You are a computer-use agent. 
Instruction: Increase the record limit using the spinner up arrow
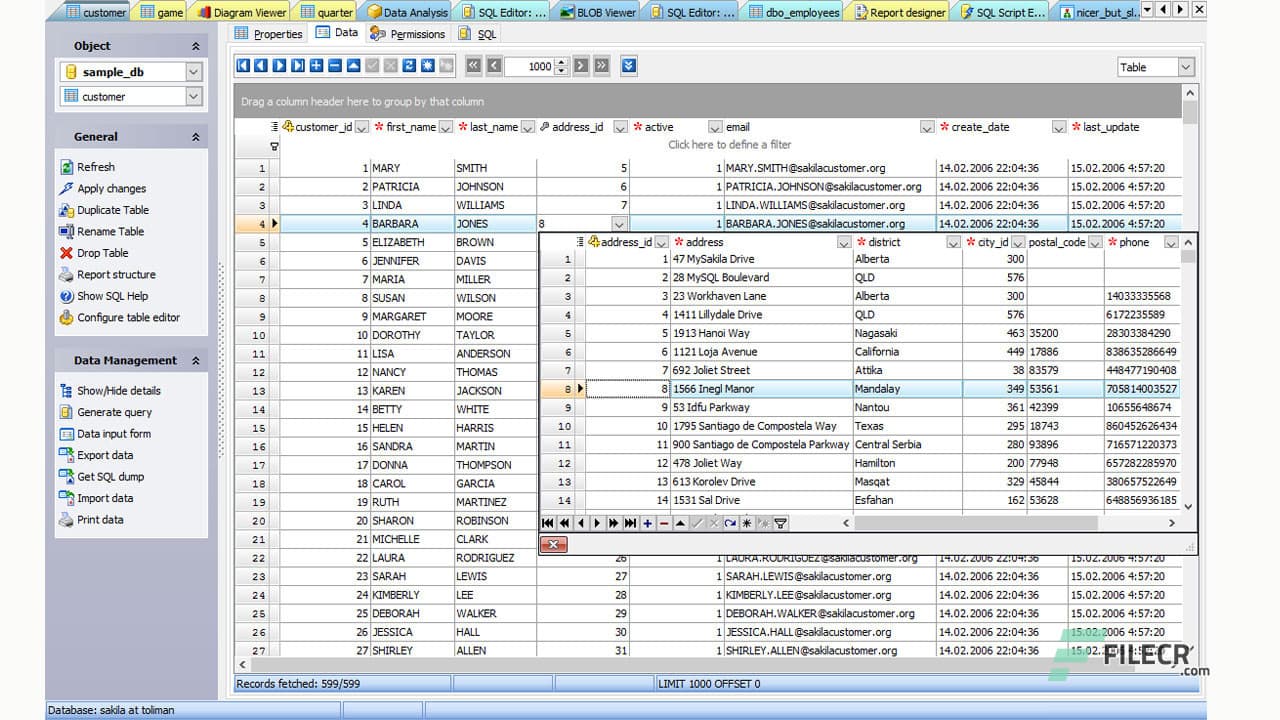[x=560, y=62]
